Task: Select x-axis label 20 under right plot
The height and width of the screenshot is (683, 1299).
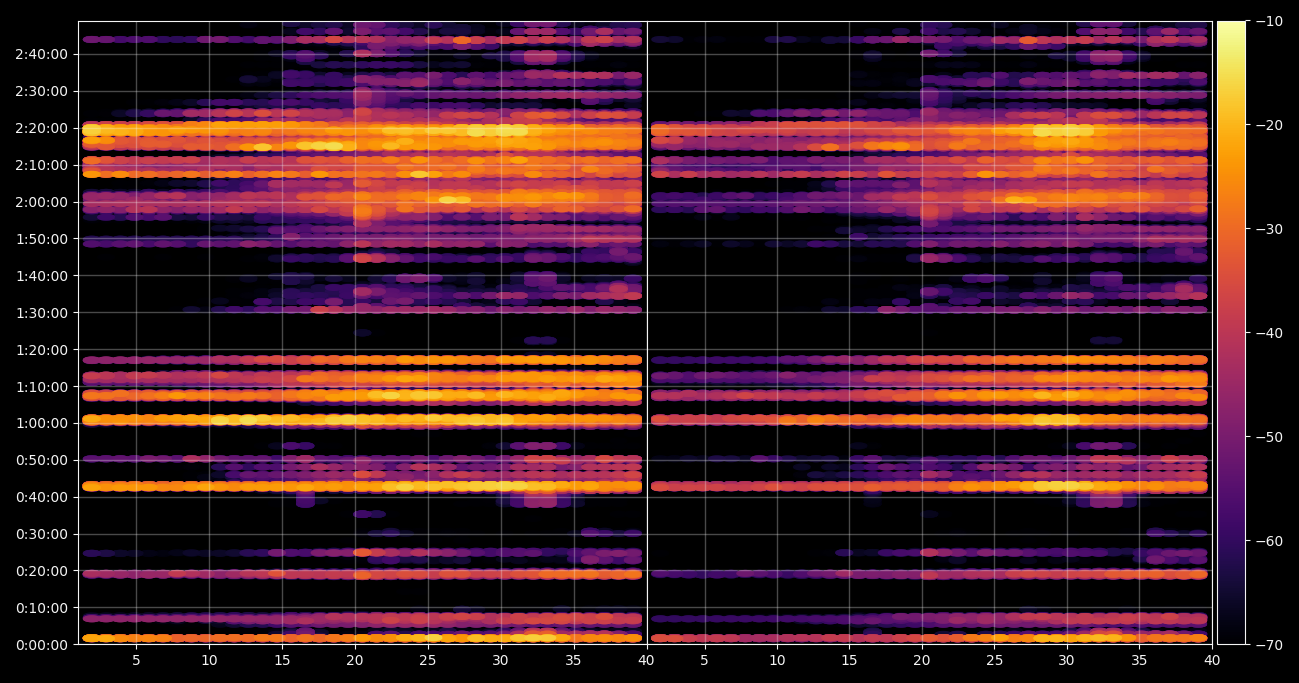Action: click(922, 661)
